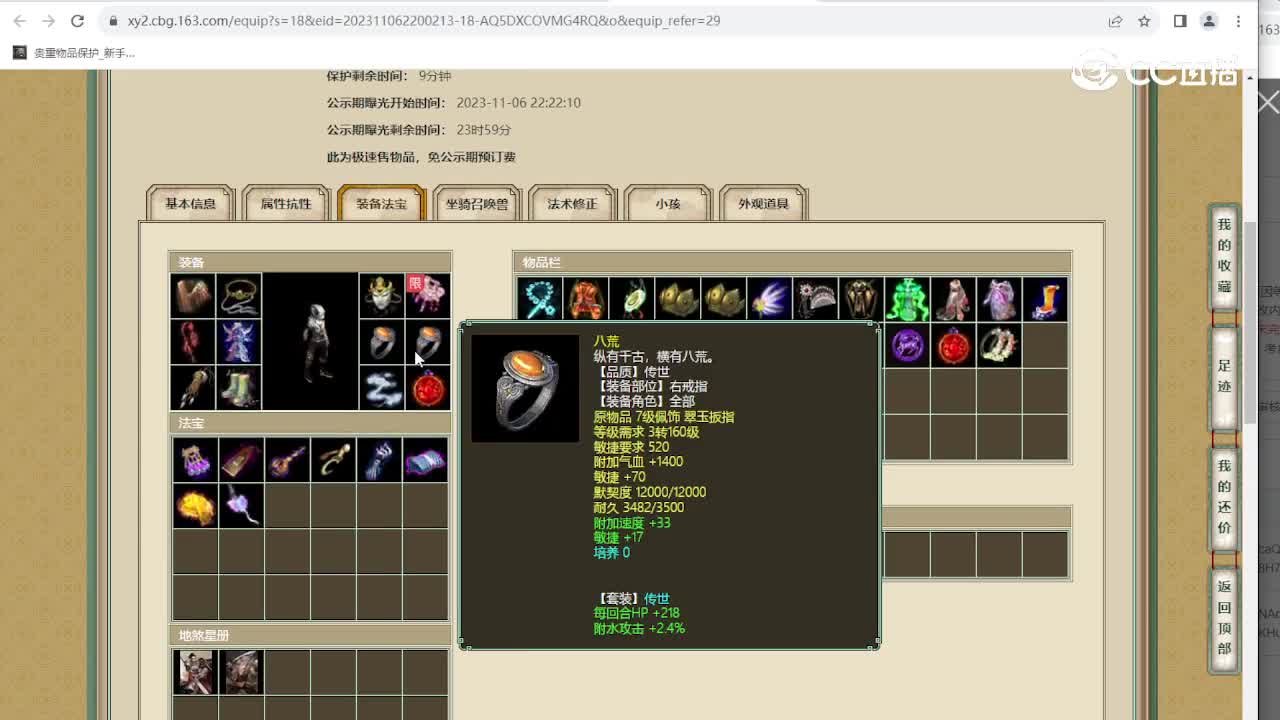
Task: Click the golden mask equipment icon
Action: (382, 296)
